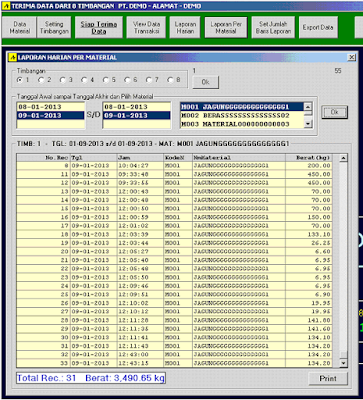Image resolution: width=363 pixels, height=400 pixels.
Task: Select Timbangan radio option 2
Action: tap(45, 80)
